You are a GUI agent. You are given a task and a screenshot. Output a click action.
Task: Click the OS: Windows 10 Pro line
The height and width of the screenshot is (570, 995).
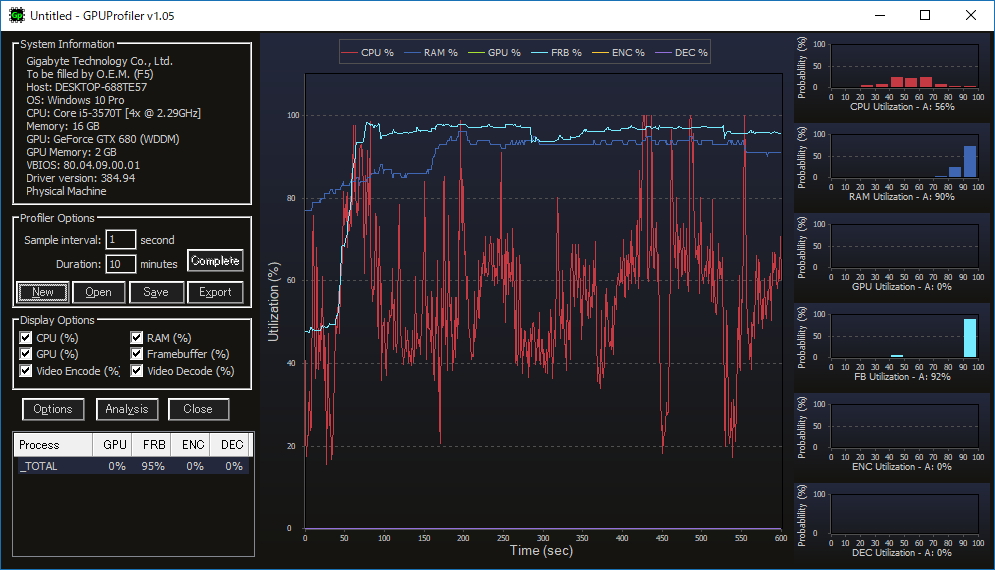(x=75, y=100)
